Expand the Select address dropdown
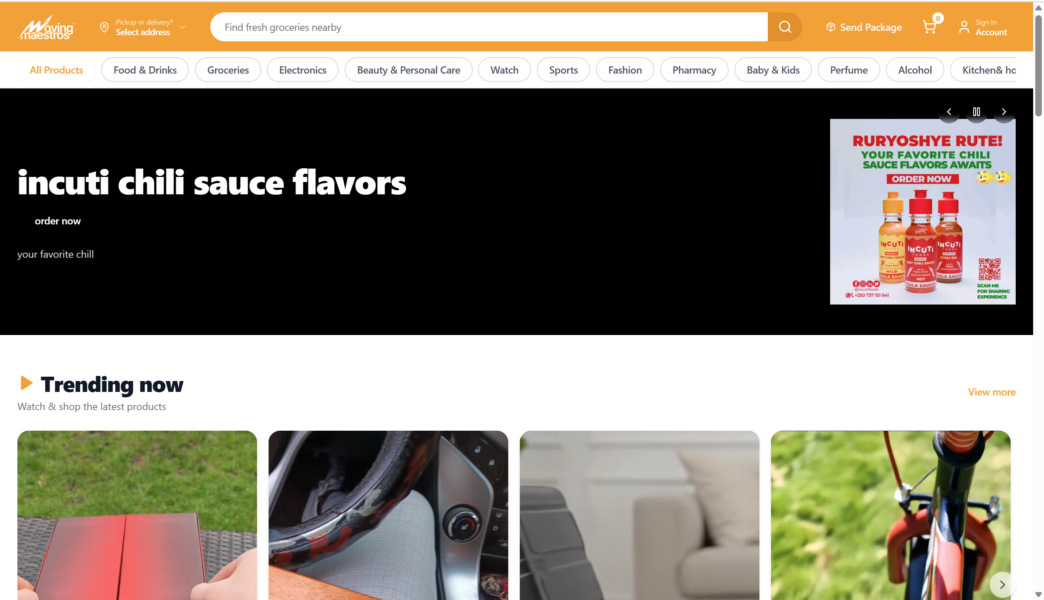 (182, 27)
